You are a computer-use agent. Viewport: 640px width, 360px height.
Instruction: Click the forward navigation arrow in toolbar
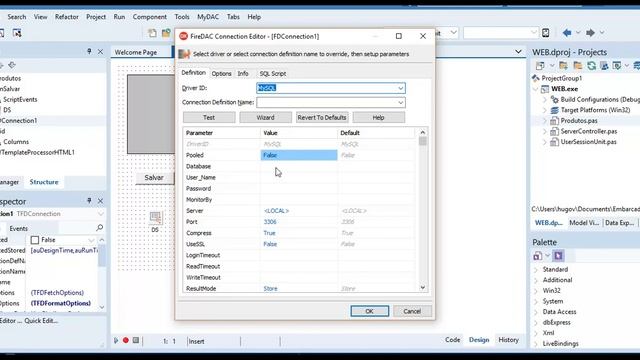[590, 33]
